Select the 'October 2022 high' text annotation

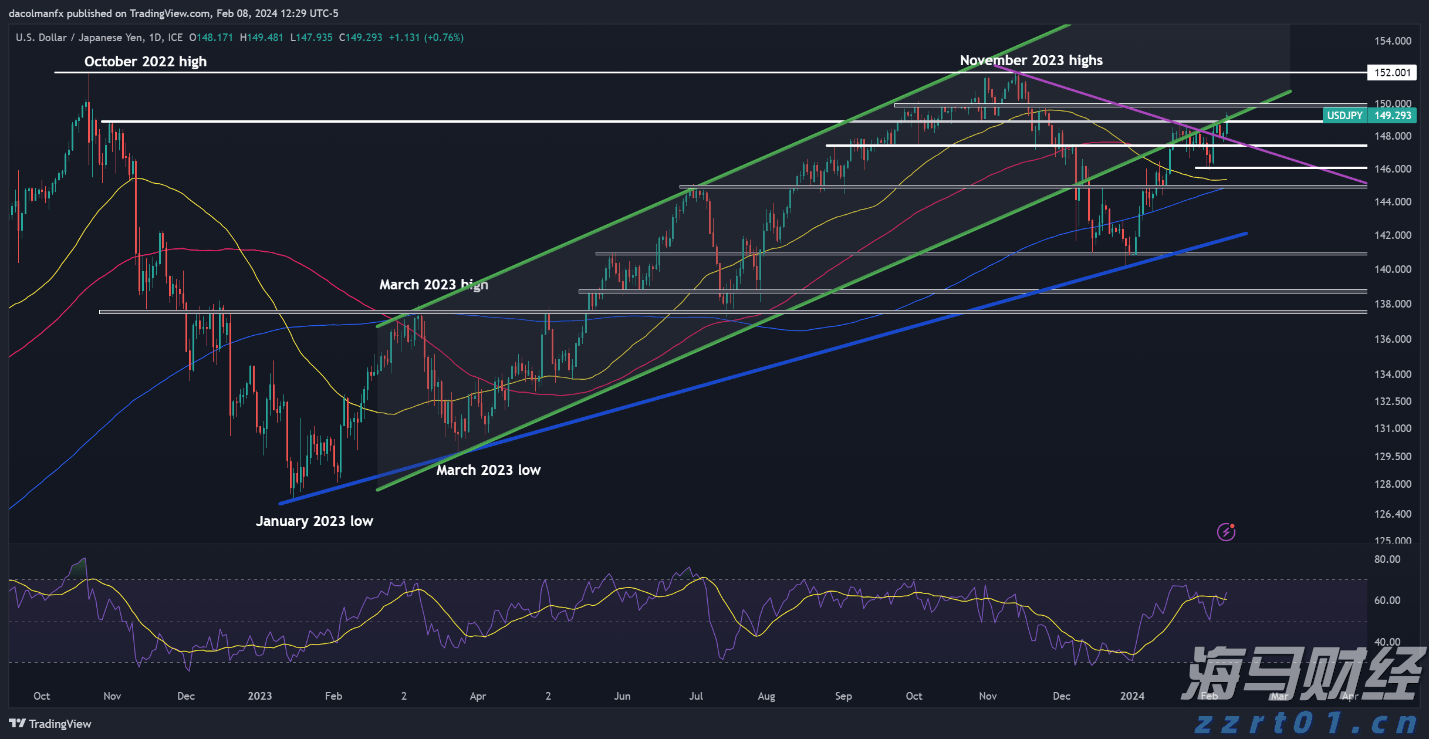(x=145, y=61)
